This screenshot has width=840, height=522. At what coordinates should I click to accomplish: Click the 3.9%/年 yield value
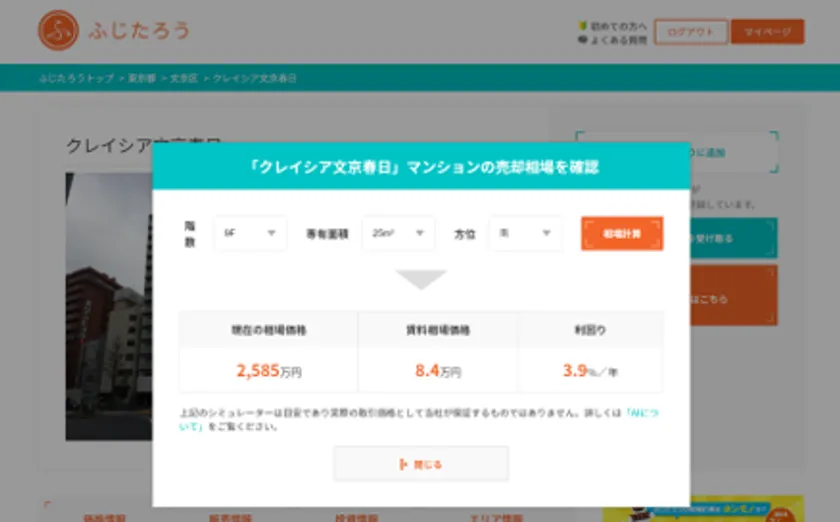coord(590,370)
